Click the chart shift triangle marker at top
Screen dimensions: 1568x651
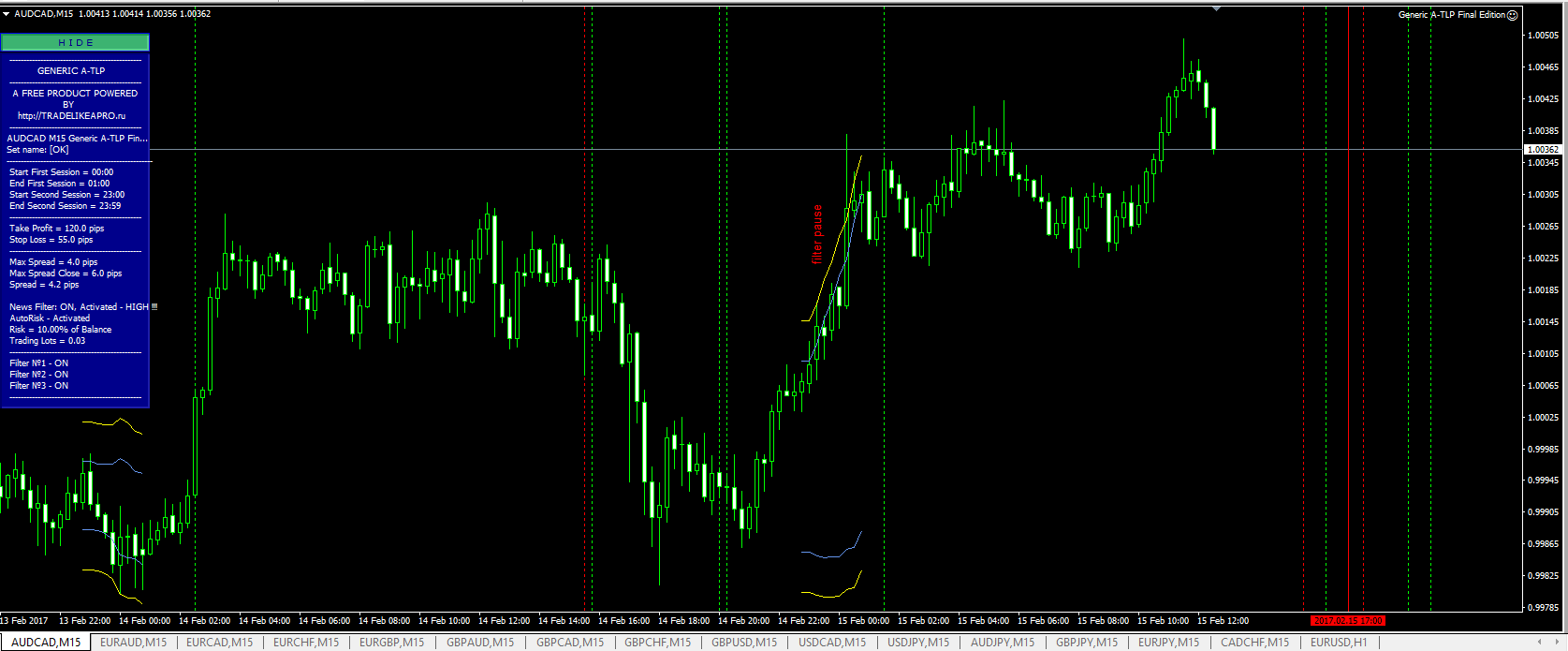coord(1216,8)
